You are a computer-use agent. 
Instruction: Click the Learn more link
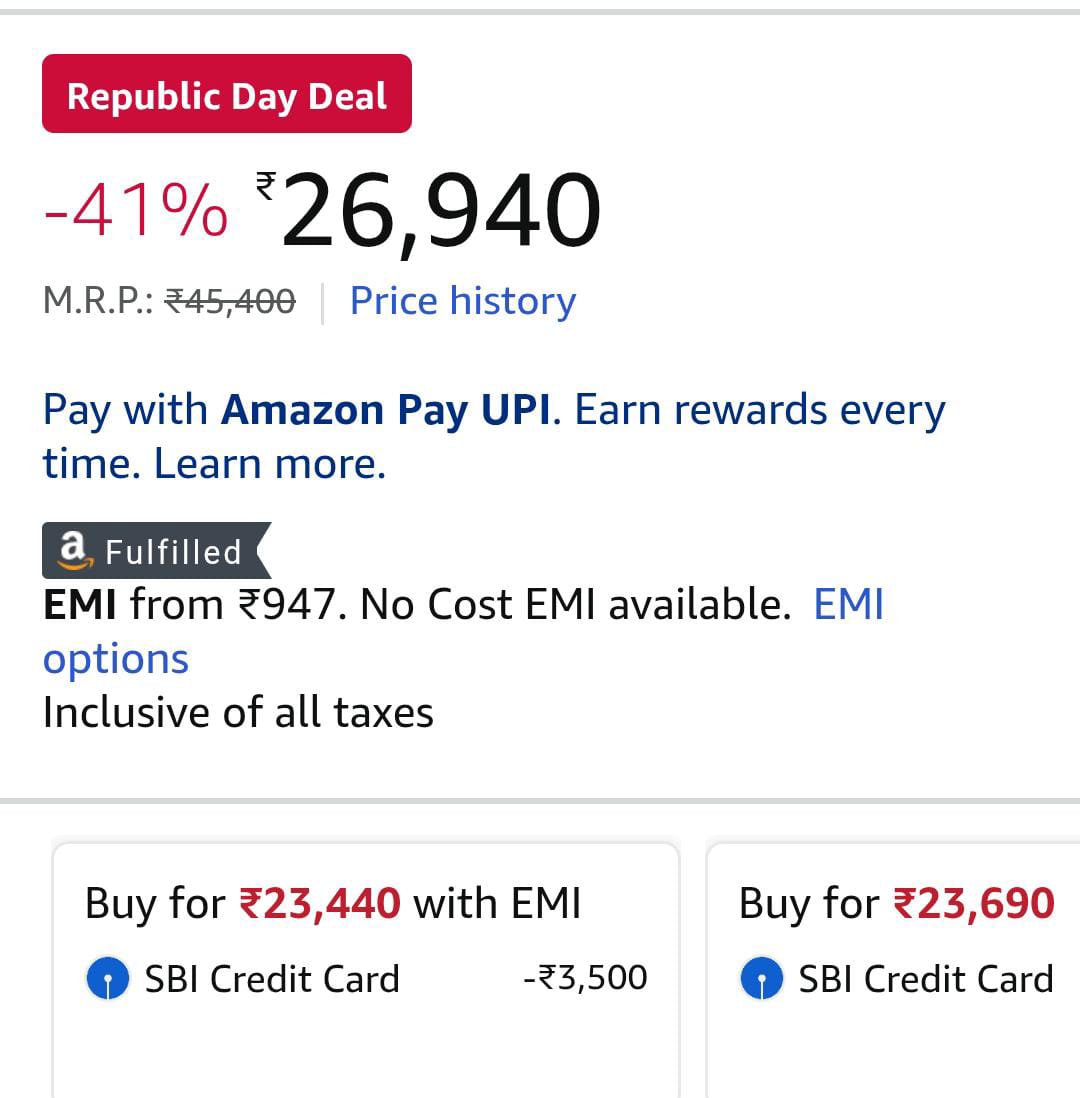click(270, 464)
